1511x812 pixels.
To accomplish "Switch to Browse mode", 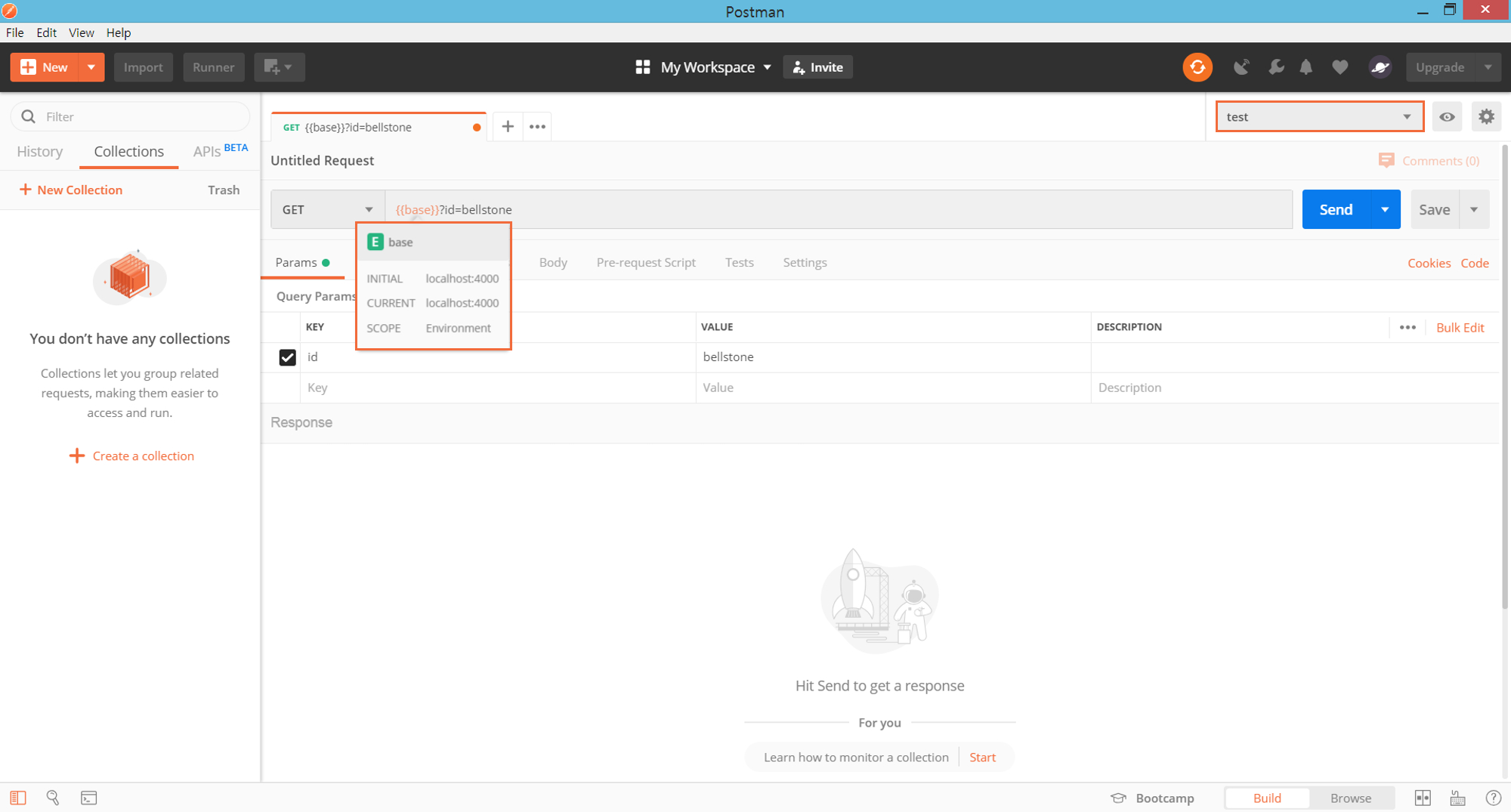I will pyautogui.click(x=1351, y=798).
